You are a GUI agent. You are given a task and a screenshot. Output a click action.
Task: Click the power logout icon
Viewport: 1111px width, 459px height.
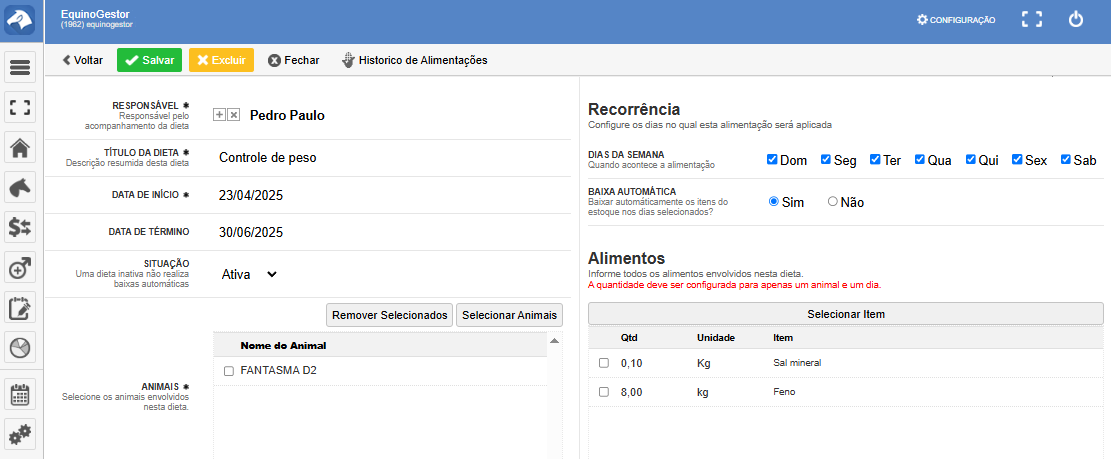pos(1076,19)
